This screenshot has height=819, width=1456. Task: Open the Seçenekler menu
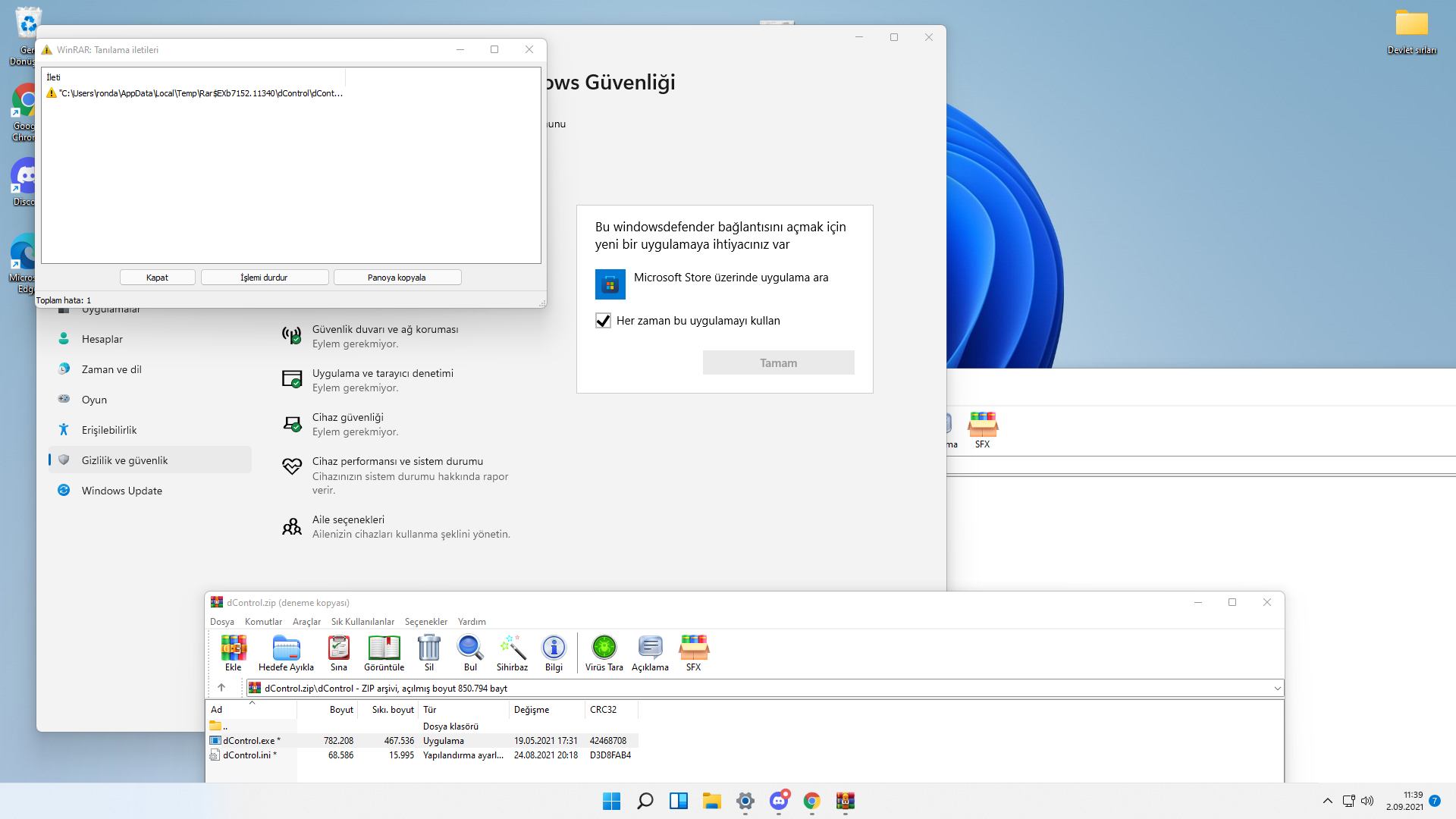coord(425,622)
